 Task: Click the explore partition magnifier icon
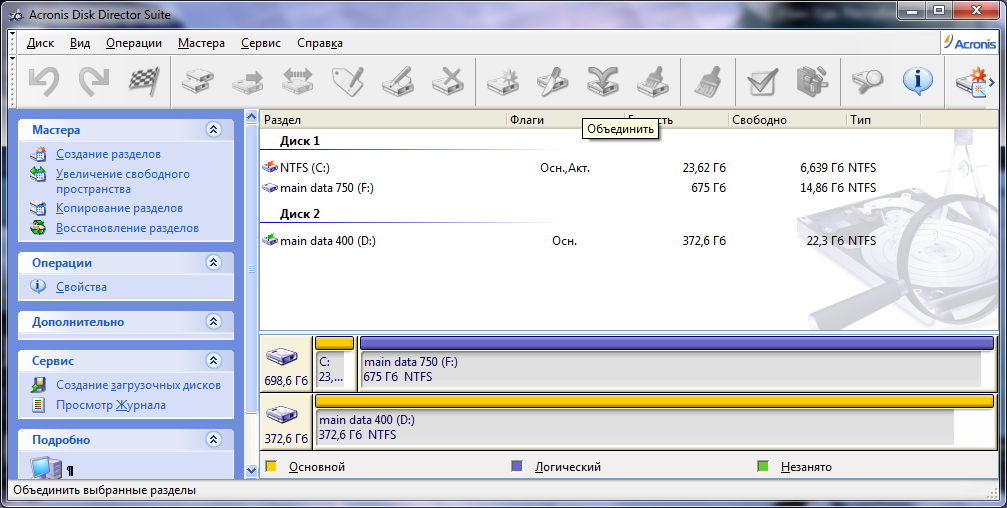868,82
